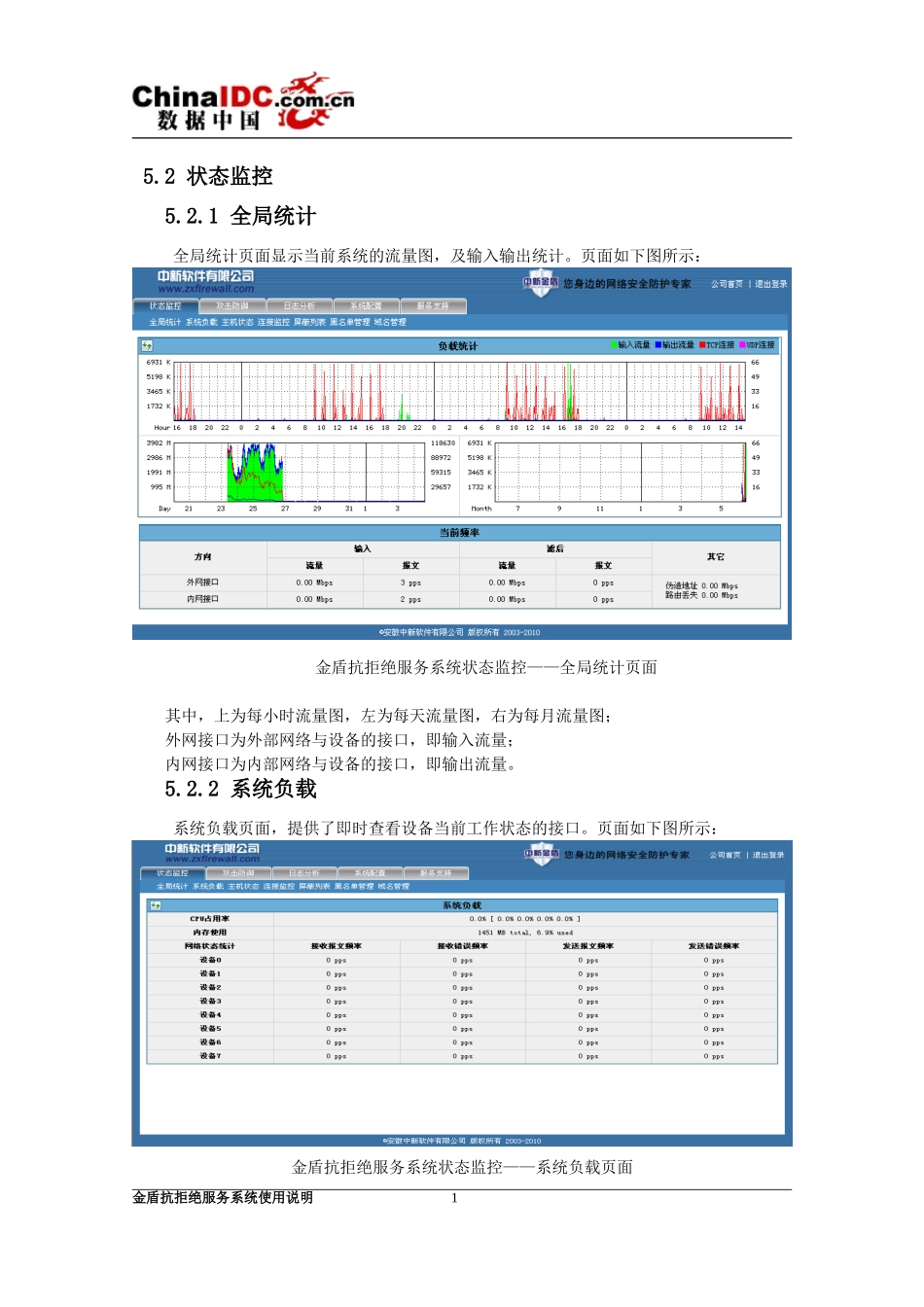
Task: Click the 当前频率 table header
Action: 460,533
